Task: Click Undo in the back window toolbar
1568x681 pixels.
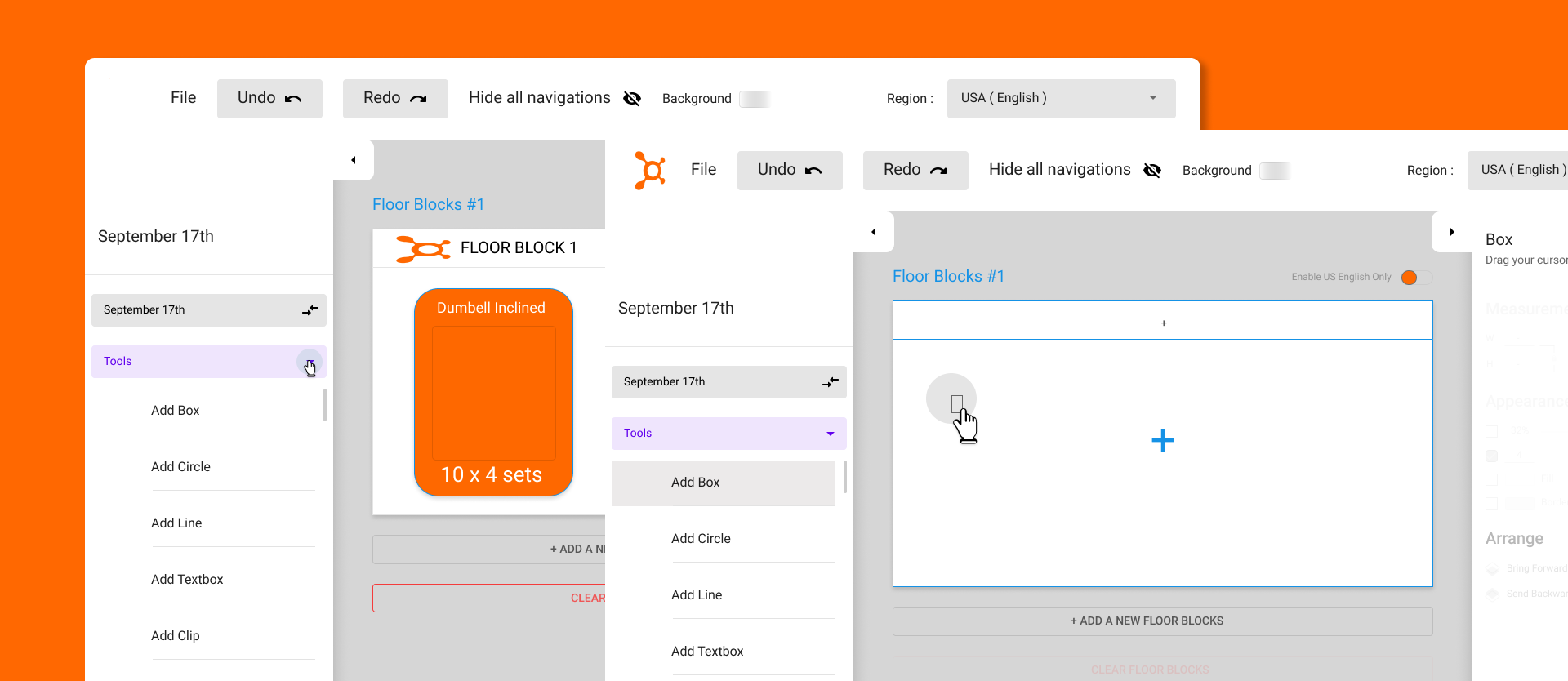Action: pyautogui.click(x=269, y=98)
